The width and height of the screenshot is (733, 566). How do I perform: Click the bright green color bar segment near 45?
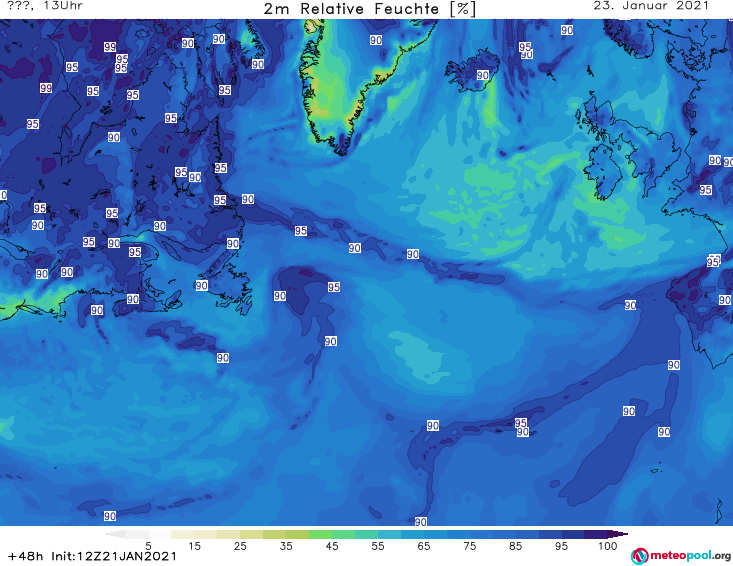coord(320,534)
